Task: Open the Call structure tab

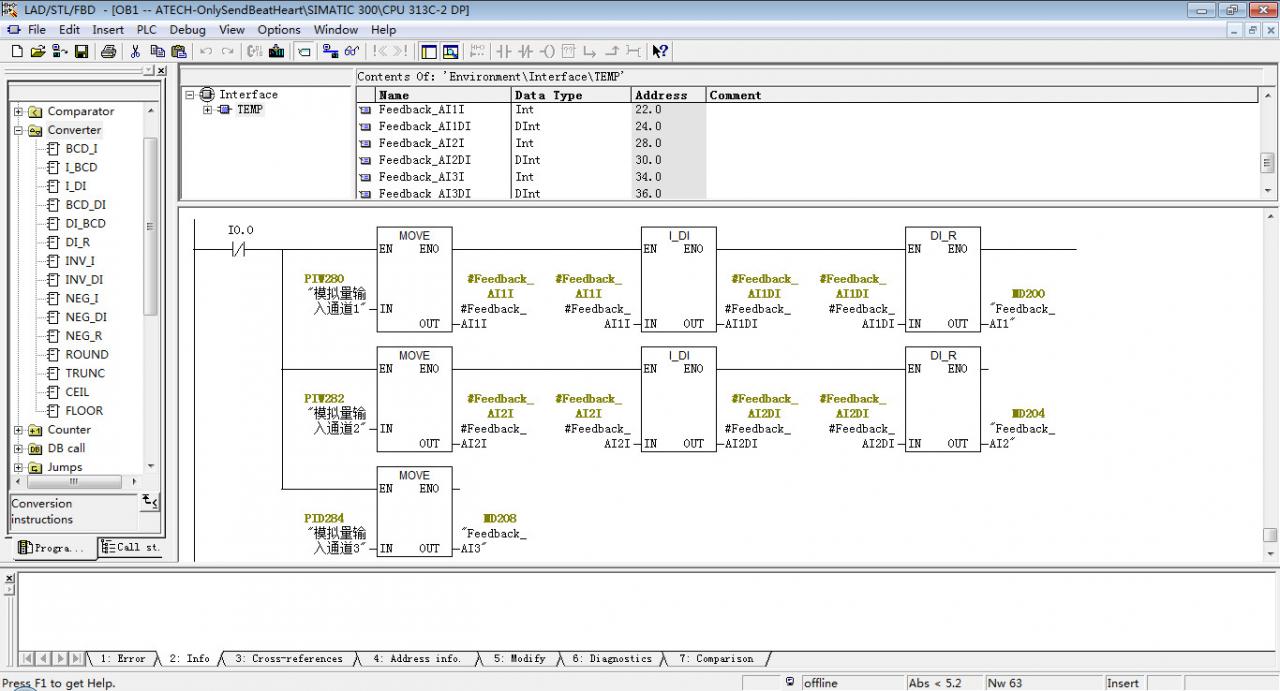Action: click(x=131, y=548)
